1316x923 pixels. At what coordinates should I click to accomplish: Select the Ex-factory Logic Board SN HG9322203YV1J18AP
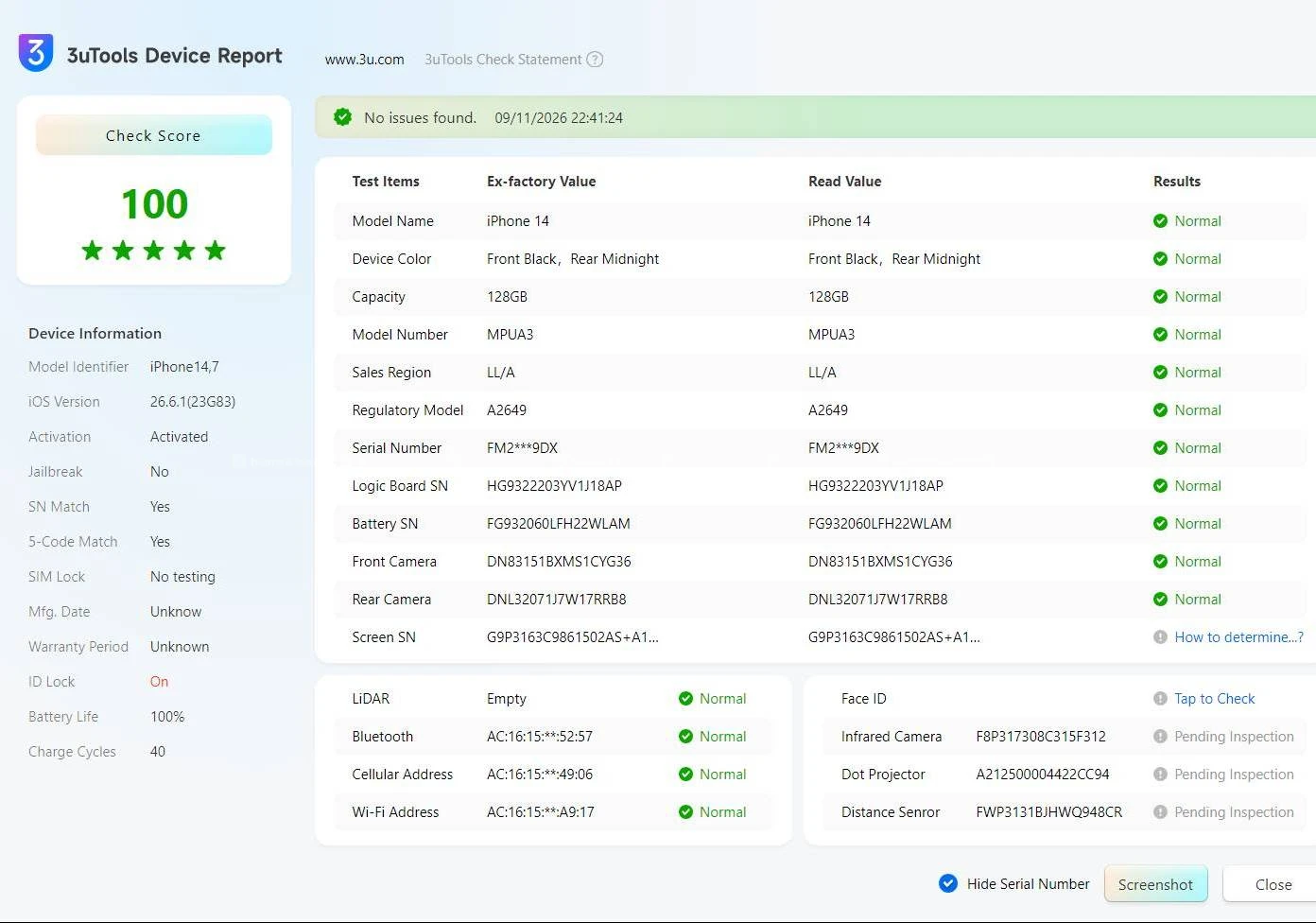(554, 486)
